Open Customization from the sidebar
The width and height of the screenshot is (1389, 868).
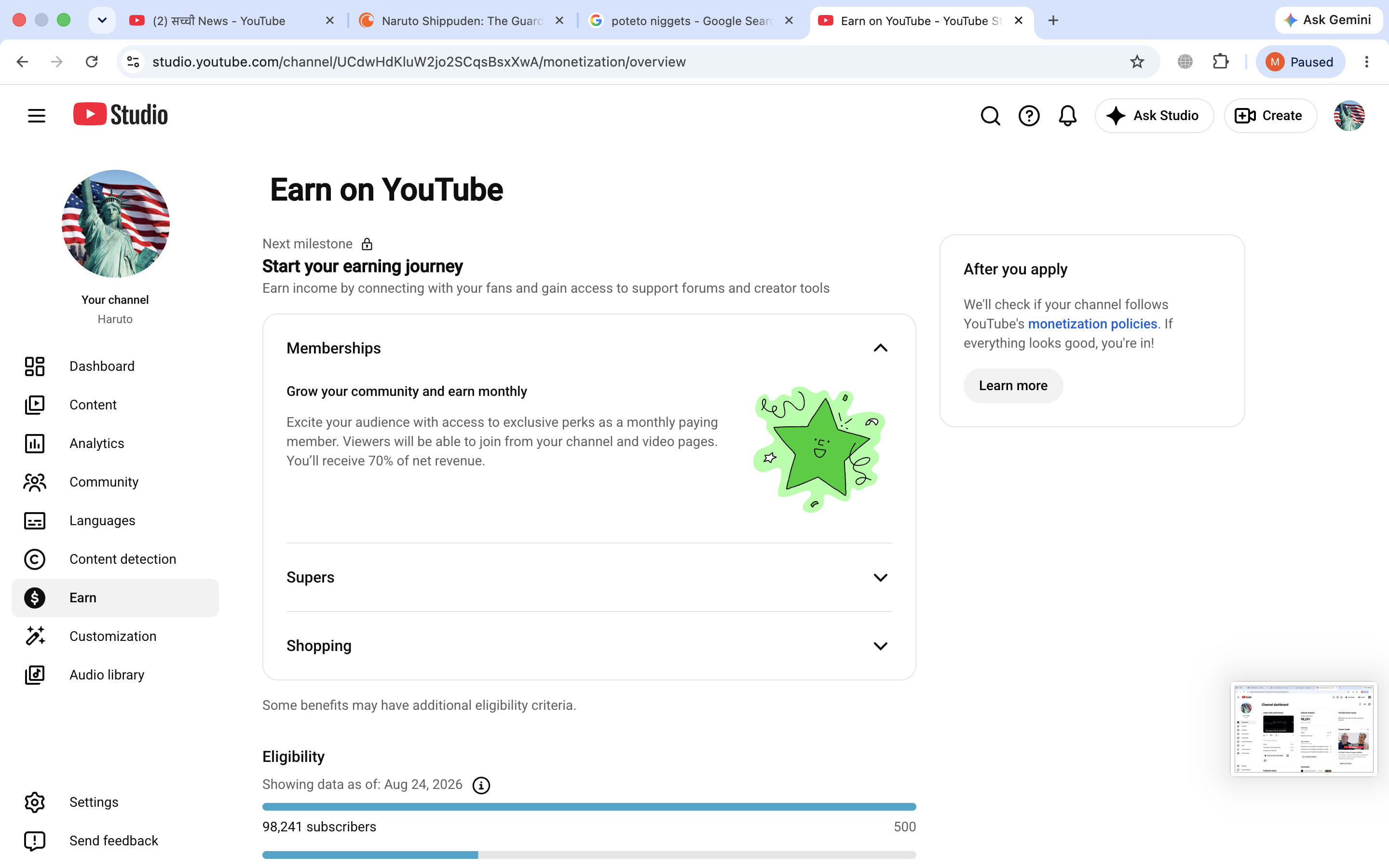point(115,636)
